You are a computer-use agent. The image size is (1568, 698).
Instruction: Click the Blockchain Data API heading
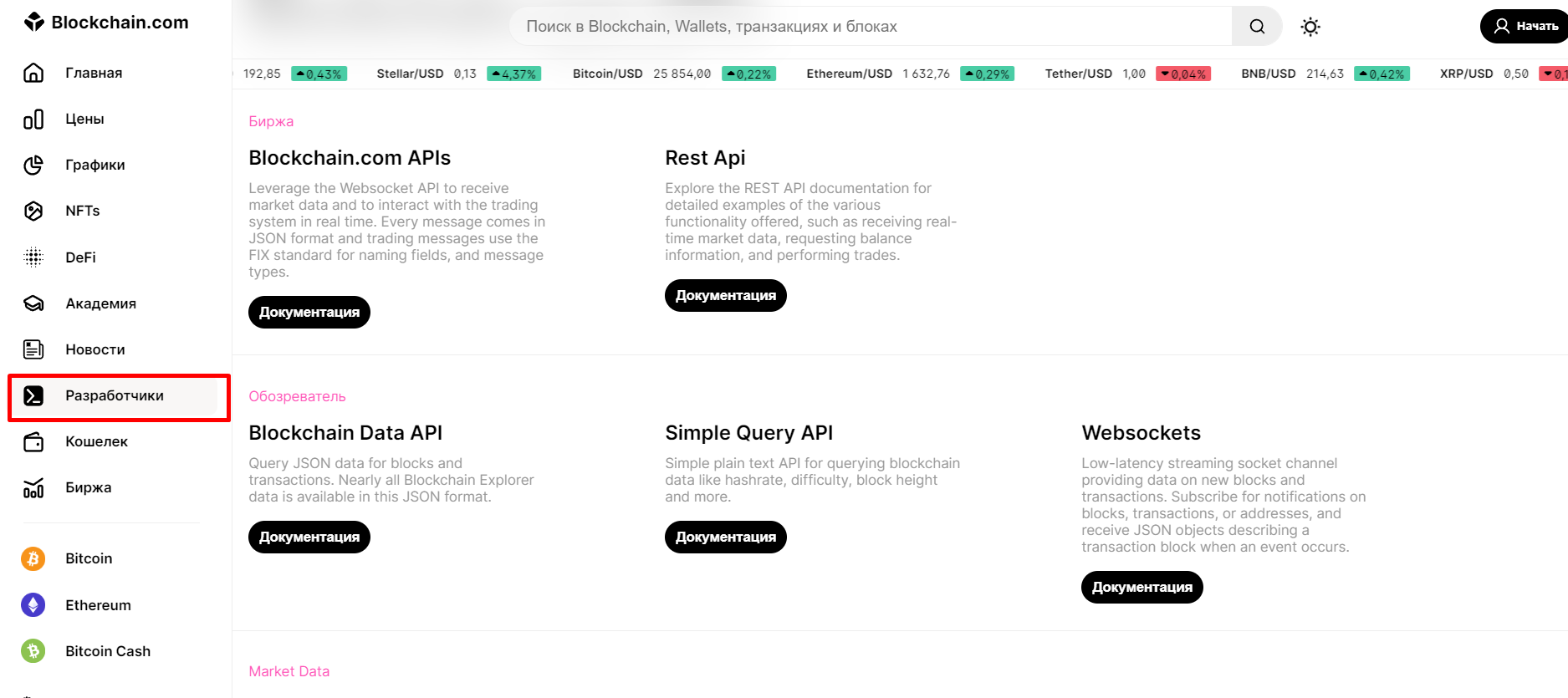(345, 433)
